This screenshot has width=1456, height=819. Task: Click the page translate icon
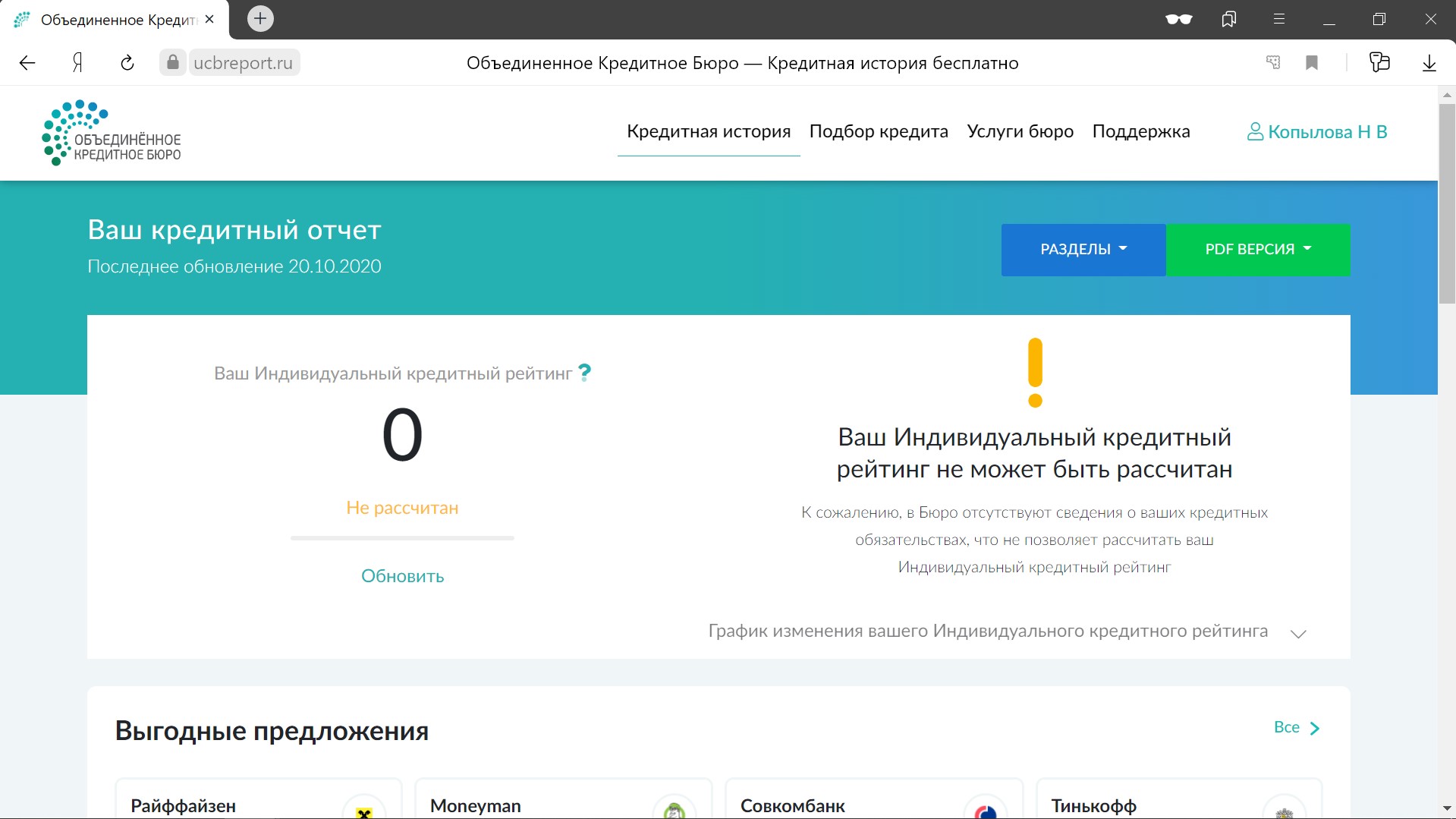(1273, 62)
